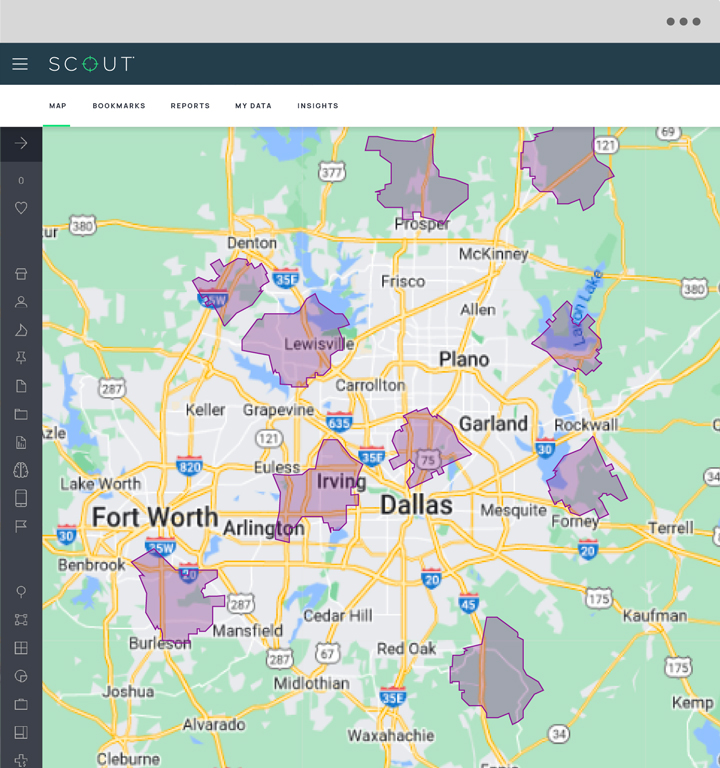Screen dimensions: 720x768
Task: Open the briefcase icon in sidebar
Action: (x=21, y=704)
